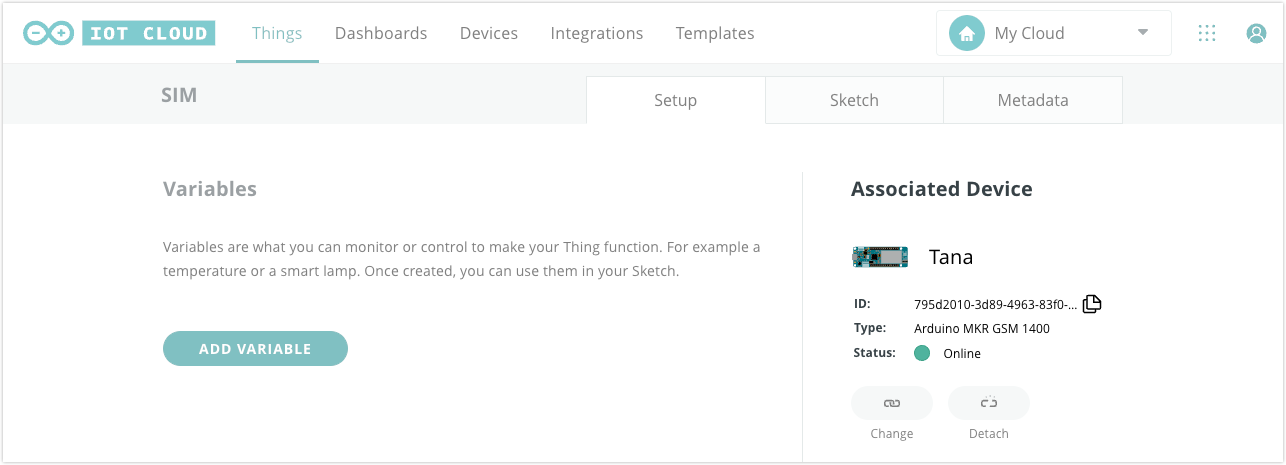The height and width of the screenshot is (465, 1286).
Task: Open the user profile icon
Action: tap(1256, 33)
